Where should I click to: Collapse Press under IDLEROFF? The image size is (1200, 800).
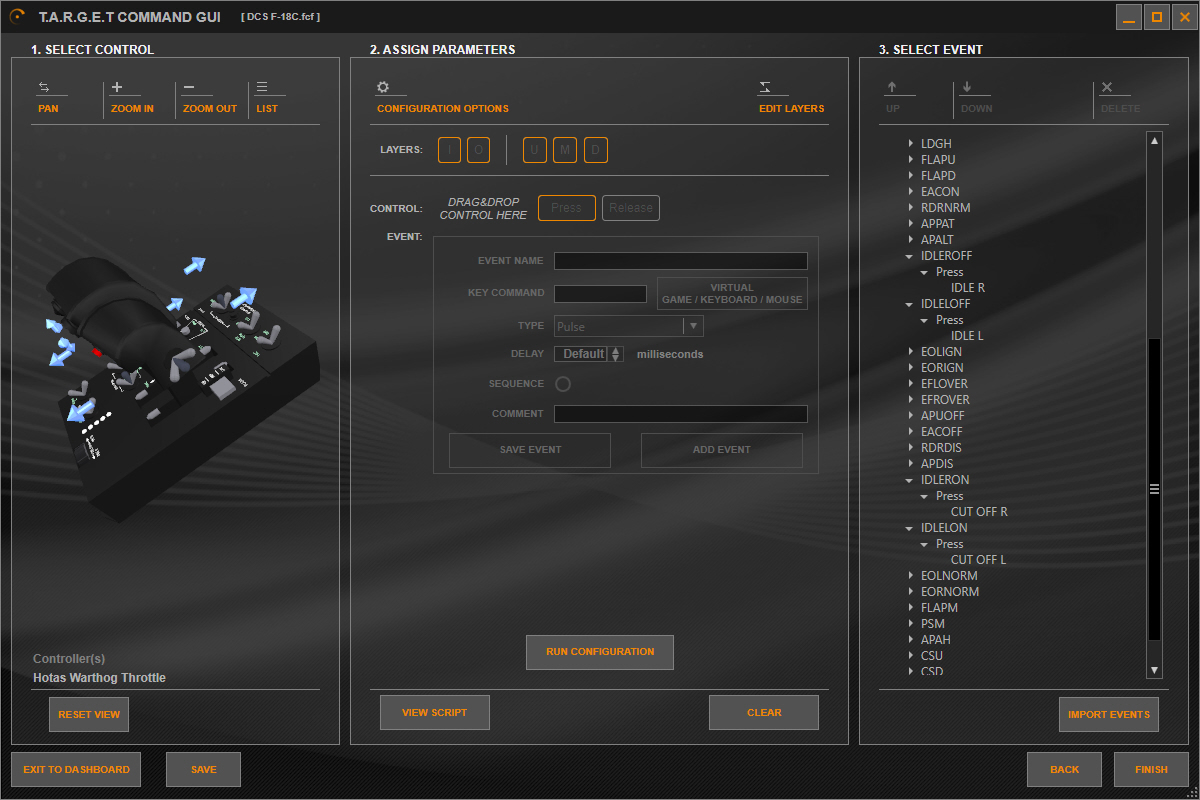point(925,272)
